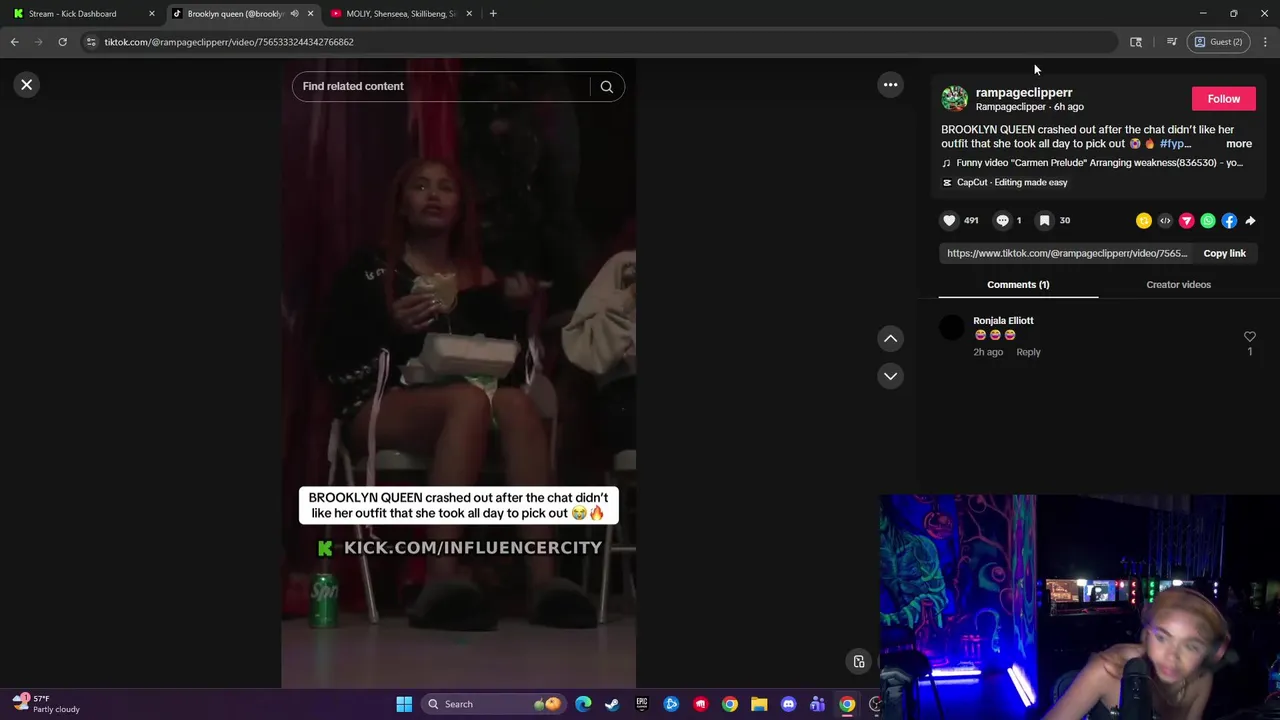The height and width of the screenshot is (720, 1280).
Task: Open Microsoft Edge from taskbar
Action: (583, 704)
